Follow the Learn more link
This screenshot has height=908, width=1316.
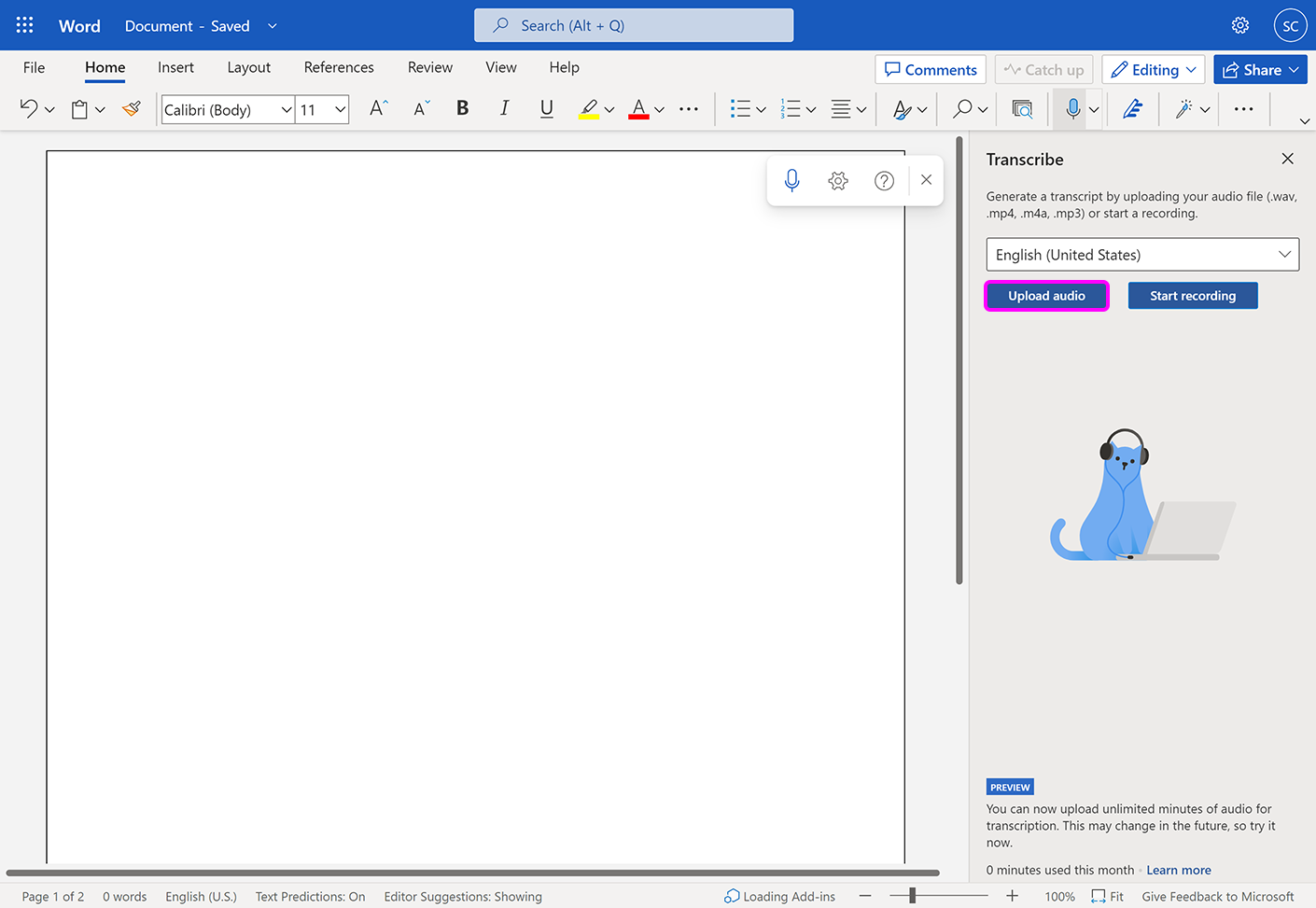[x=1178, y=870]
